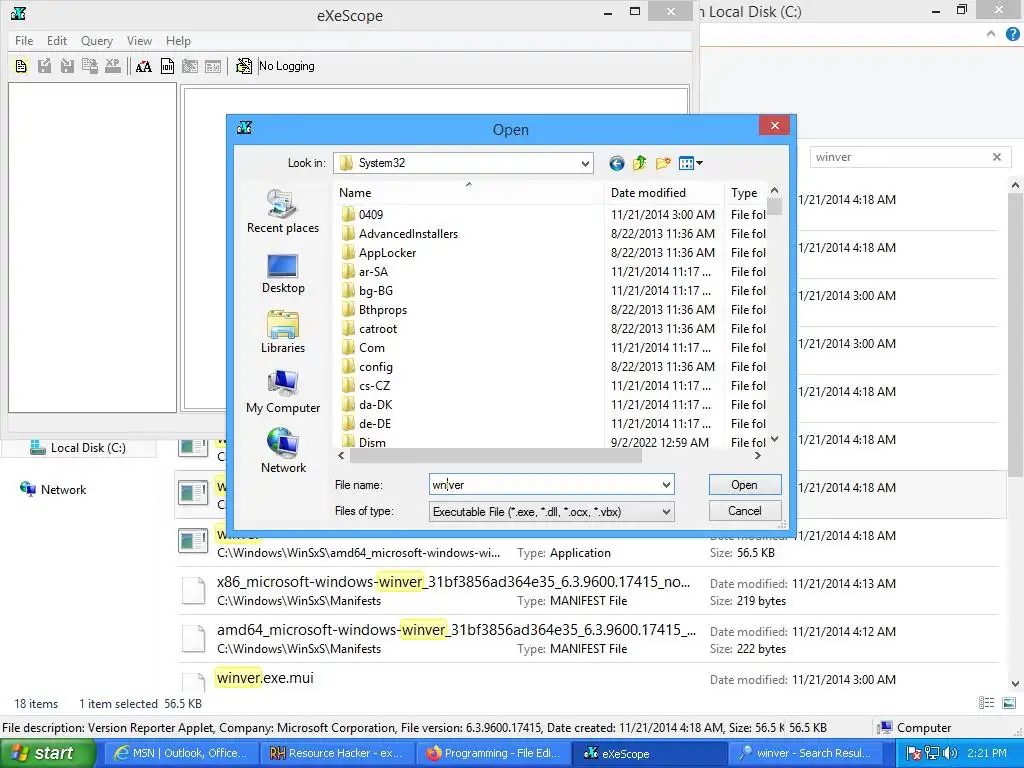Expand the Explorer ribbon chevron
The width and height of the screenshot is (1024, 768).
pyautogui.click(x=991, y=34)
